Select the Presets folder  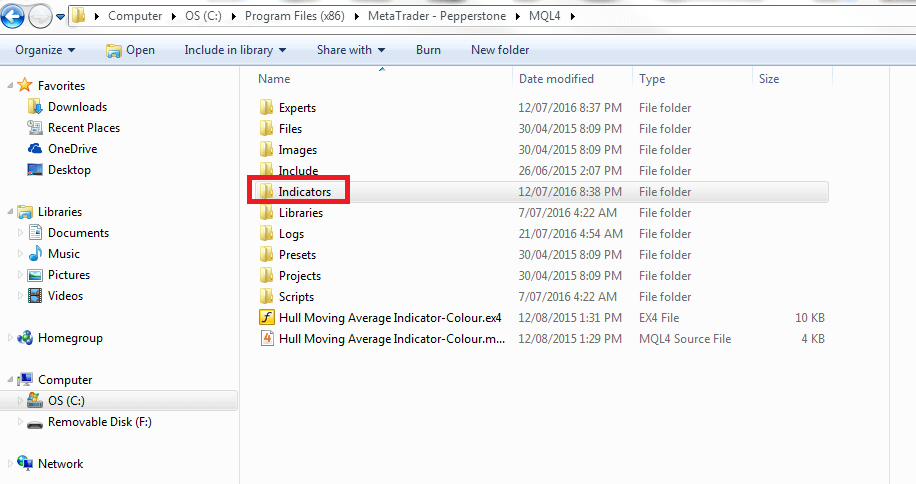(297, 255)
